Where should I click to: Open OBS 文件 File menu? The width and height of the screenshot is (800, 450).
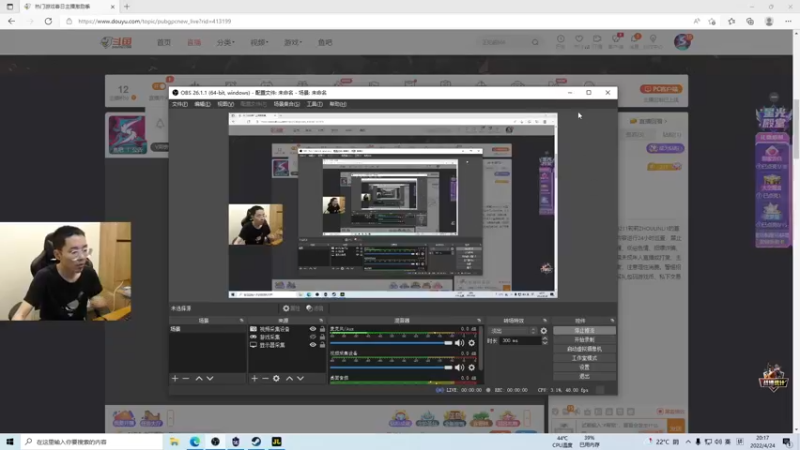tap(180, 104)
